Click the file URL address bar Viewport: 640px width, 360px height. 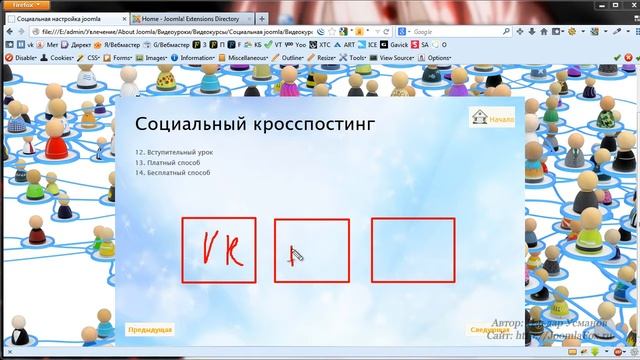pyautogui.click(x=177, y=31)
